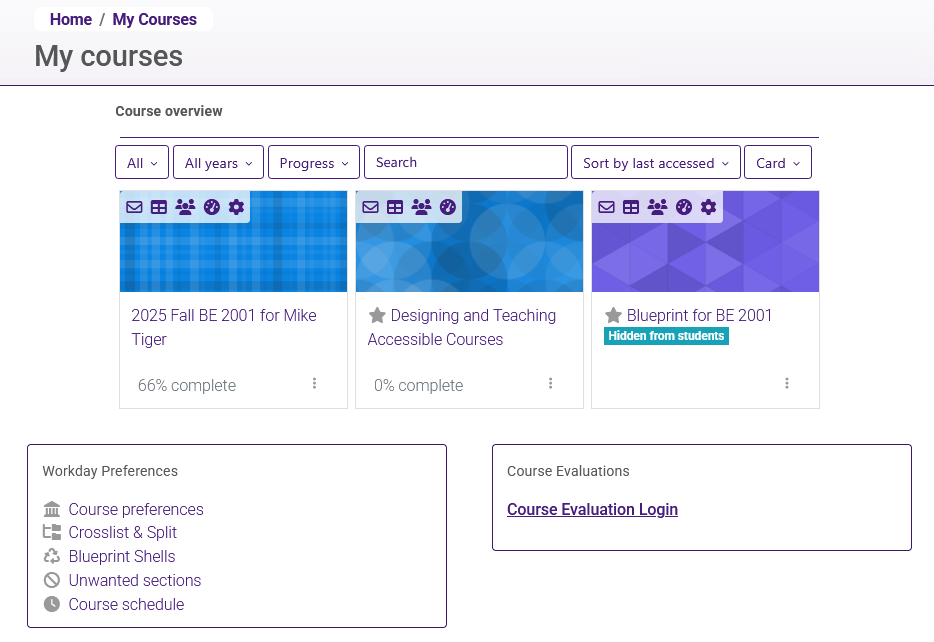Toggle star on Designing and Teaching Accessible Courses
934x642 pixels.
pyautogui.click(x=377, y=315)
